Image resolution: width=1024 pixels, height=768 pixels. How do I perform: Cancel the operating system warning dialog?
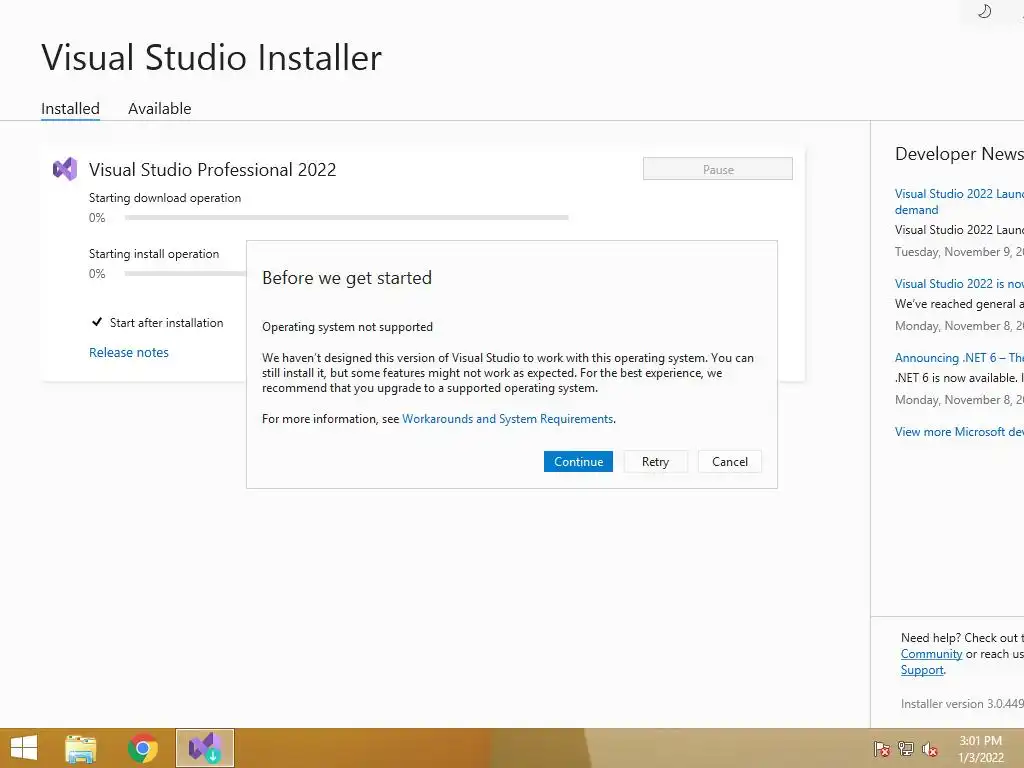(729, 462)
